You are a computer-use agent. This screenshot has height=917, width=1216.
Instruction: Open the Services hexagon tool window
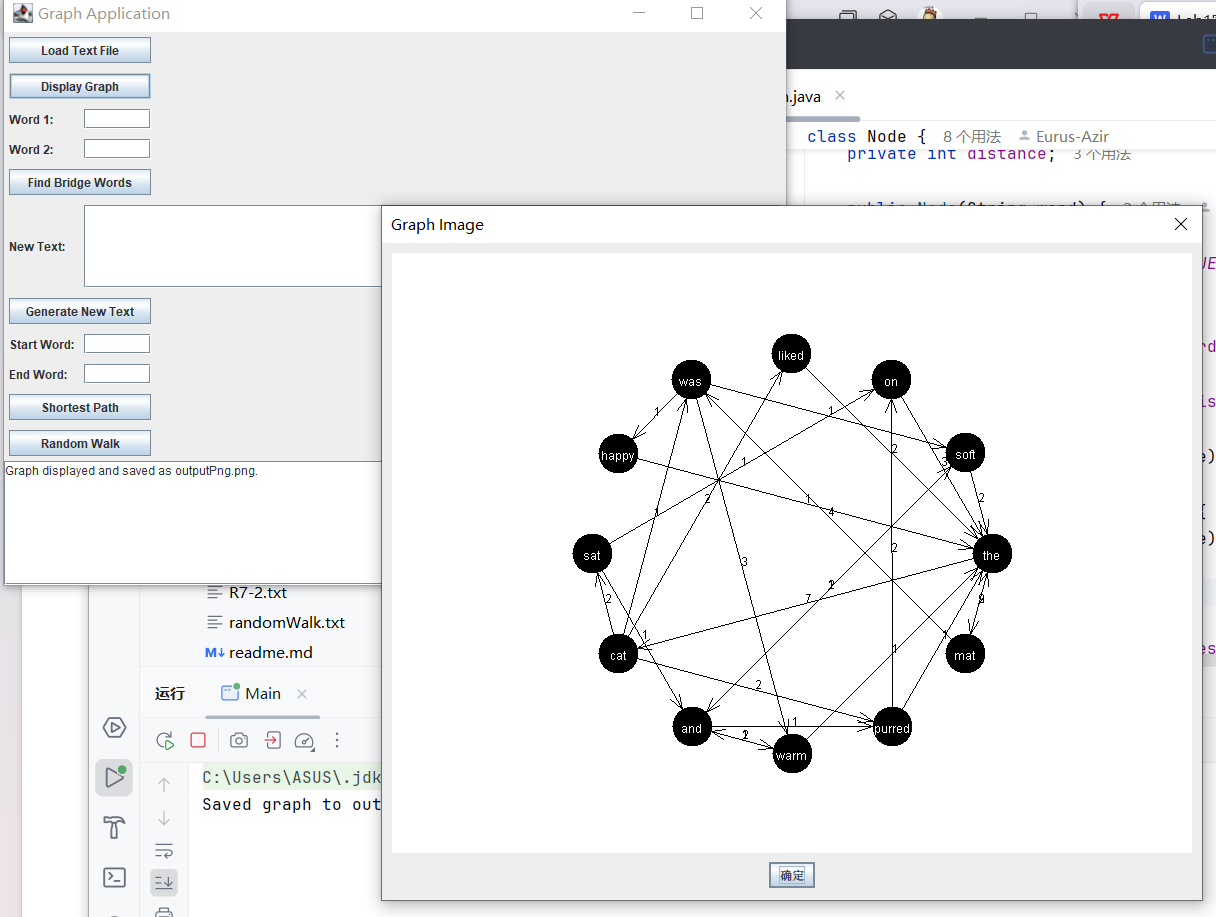tap(114, 728)
